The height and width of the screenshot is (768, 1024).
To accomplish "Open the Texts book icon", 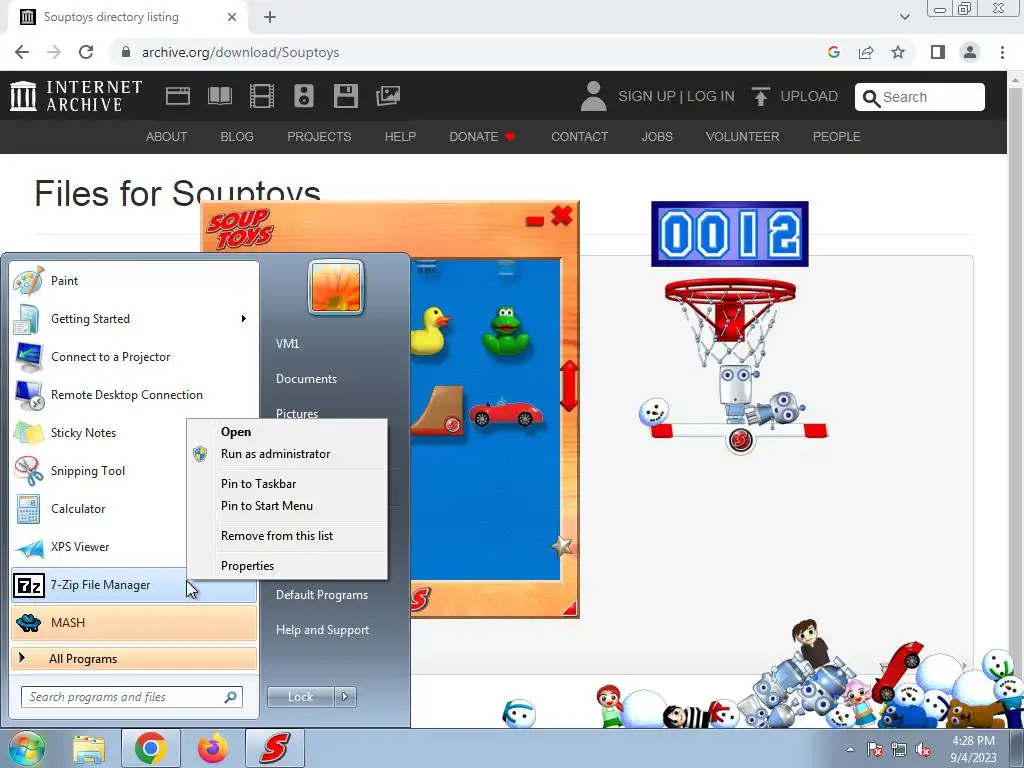I will point(220,96).
